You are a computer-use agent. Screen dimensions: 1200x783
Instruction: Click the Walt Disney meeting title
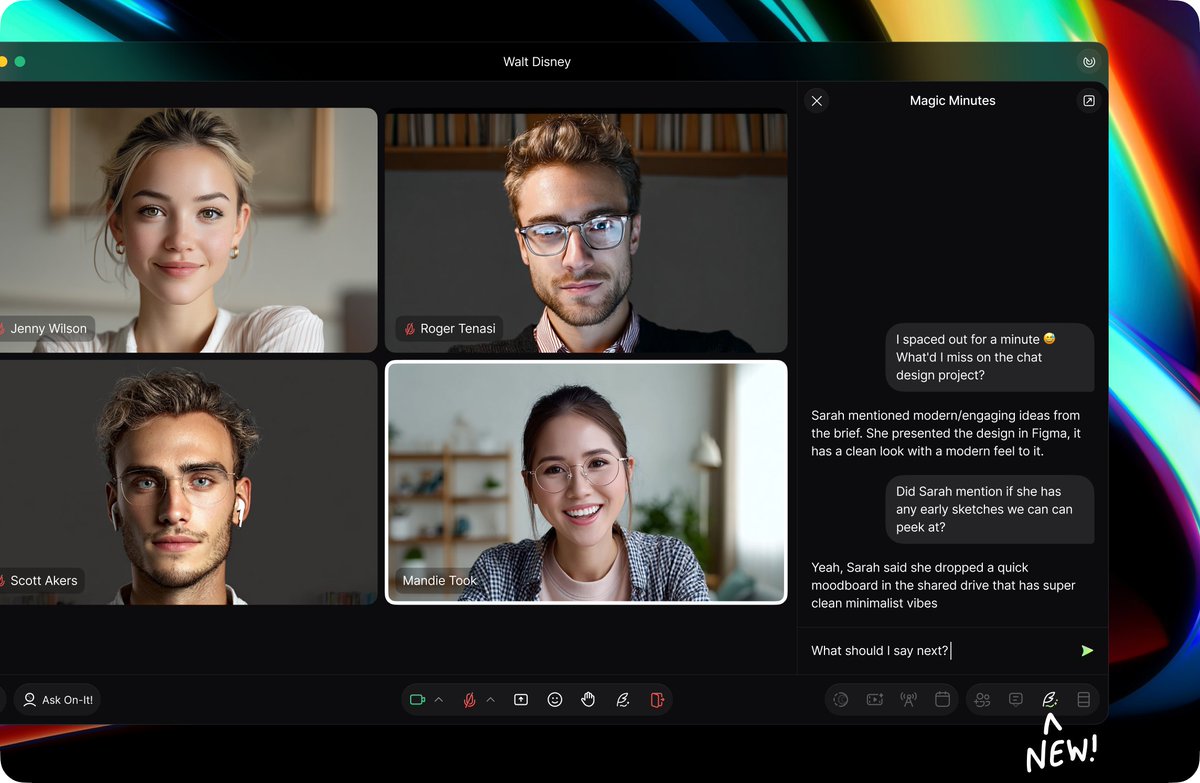tap(537, 62)
